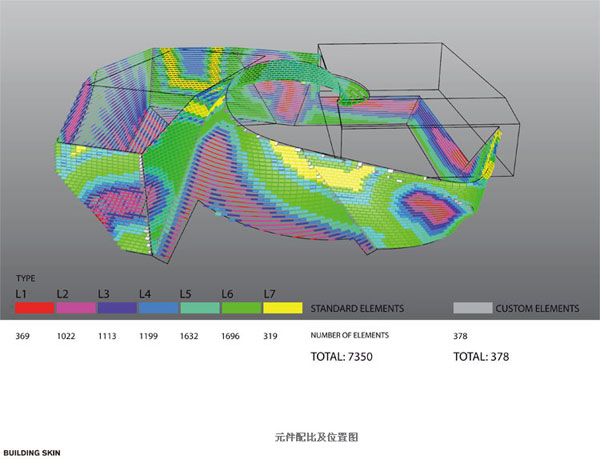Pick the purple L3 legend swatch
Viewport: 600px width, 459px height.
(117, 307)
